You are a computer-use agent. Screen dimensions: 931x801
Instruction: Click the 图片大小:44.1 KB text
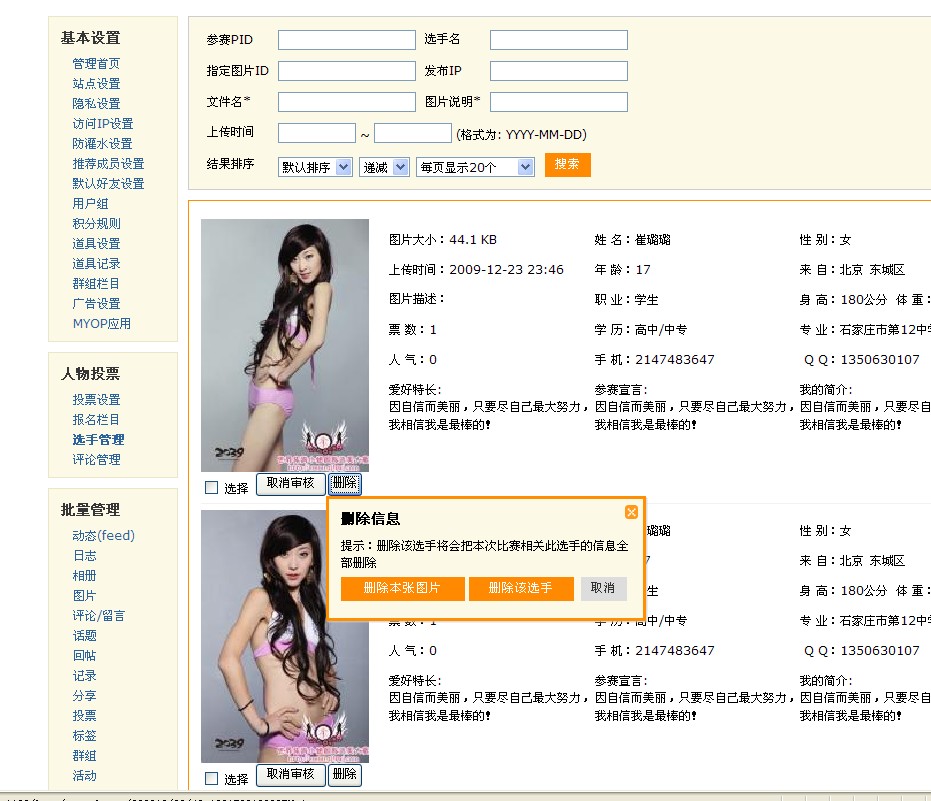coord(443,240)
